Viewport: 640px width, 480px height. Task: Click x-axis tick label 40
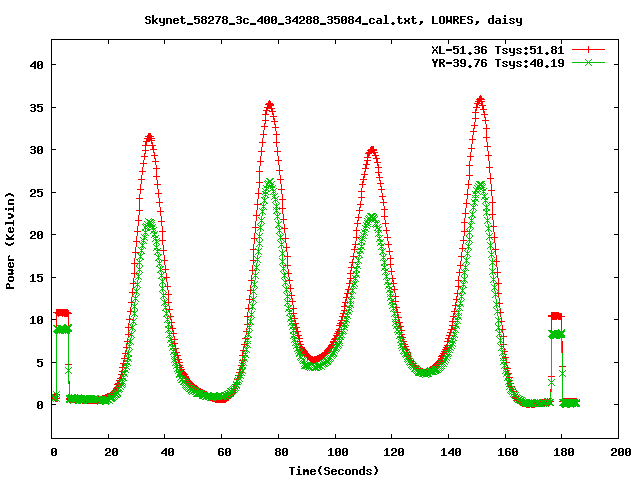coord(167,452)
